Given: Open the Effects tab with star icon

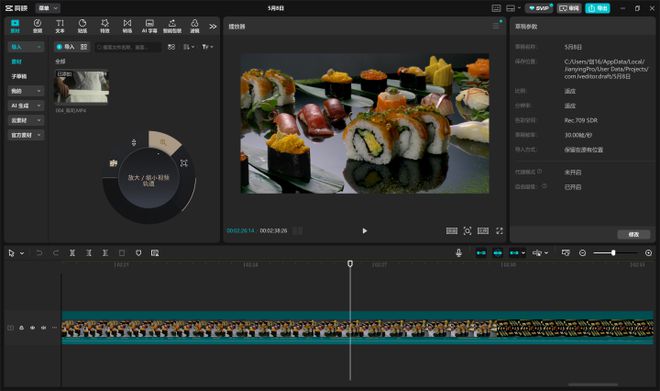Looking at the screenshot, I should point(105,26).
